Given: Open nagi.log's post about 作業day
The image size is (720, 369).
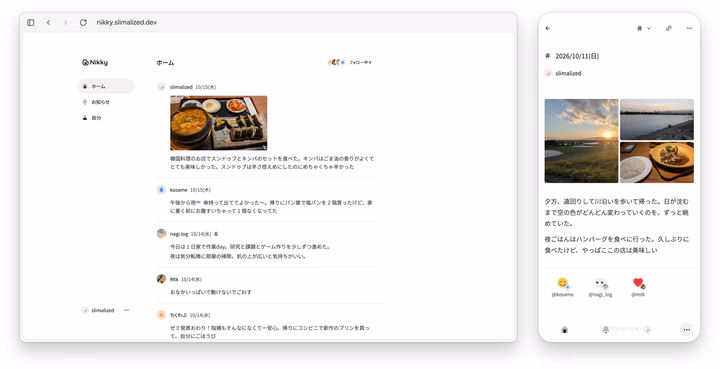Looking at the screenshot, I should pos(250,252).
